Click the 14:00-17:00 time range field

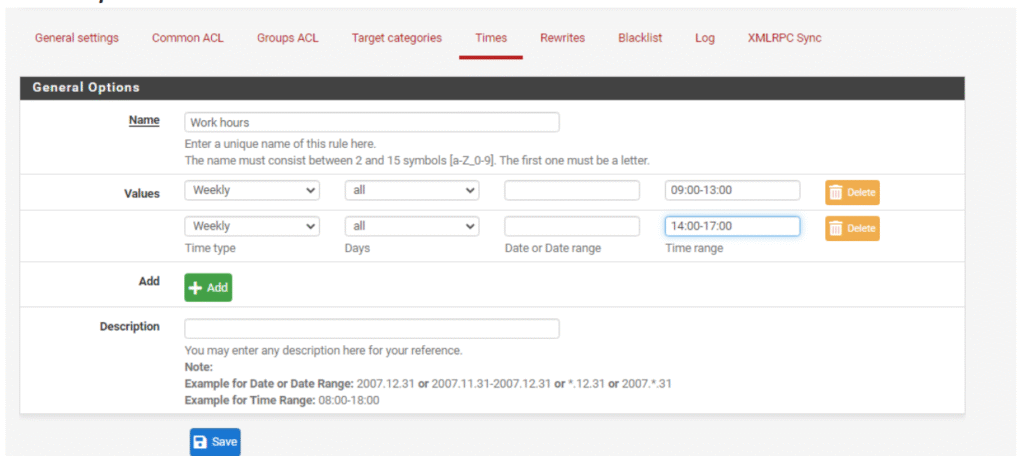(732, 226)
